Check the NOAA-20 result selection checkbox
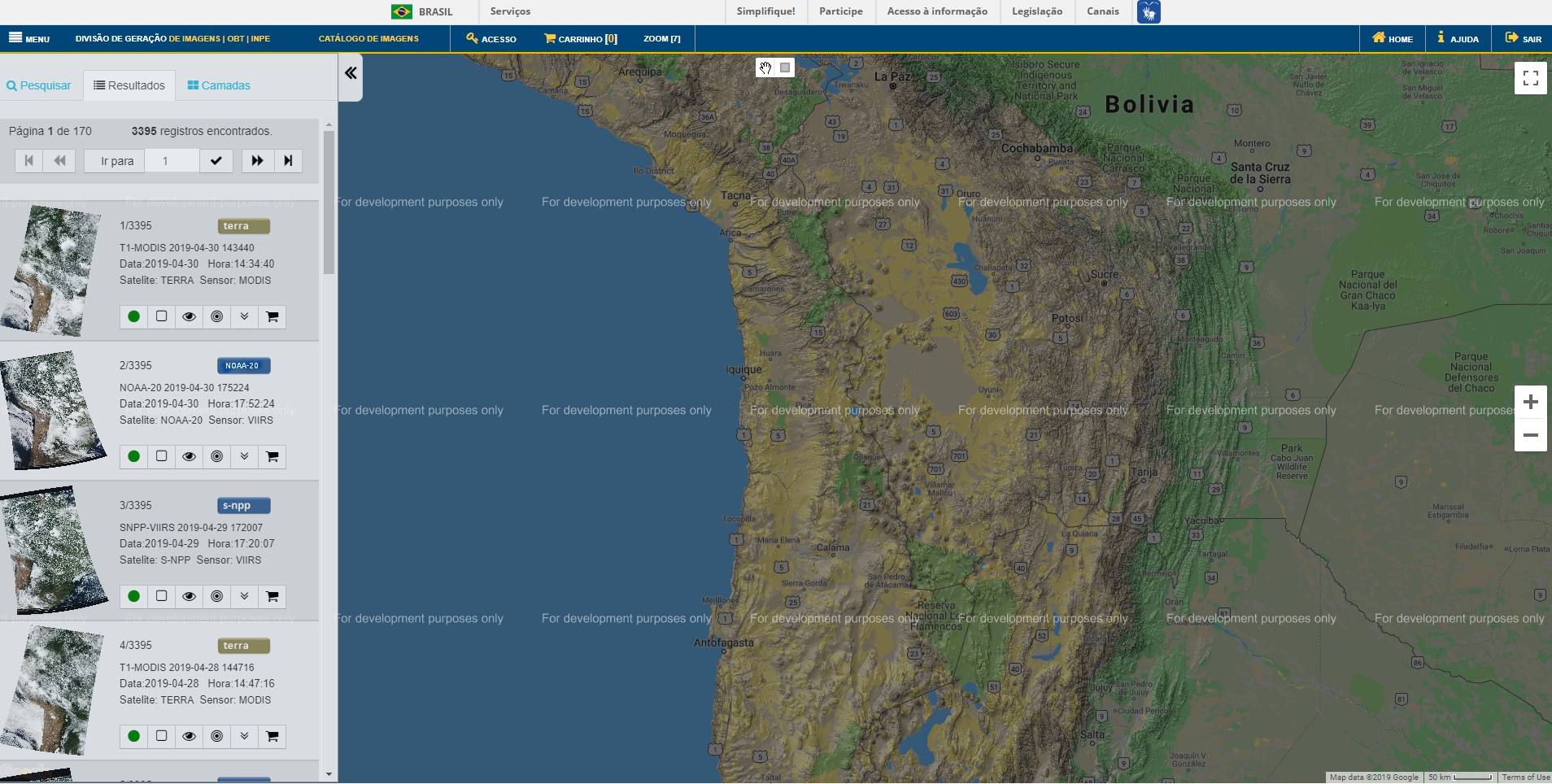The height and width of the screenshot is (784, 1552). 162,456
